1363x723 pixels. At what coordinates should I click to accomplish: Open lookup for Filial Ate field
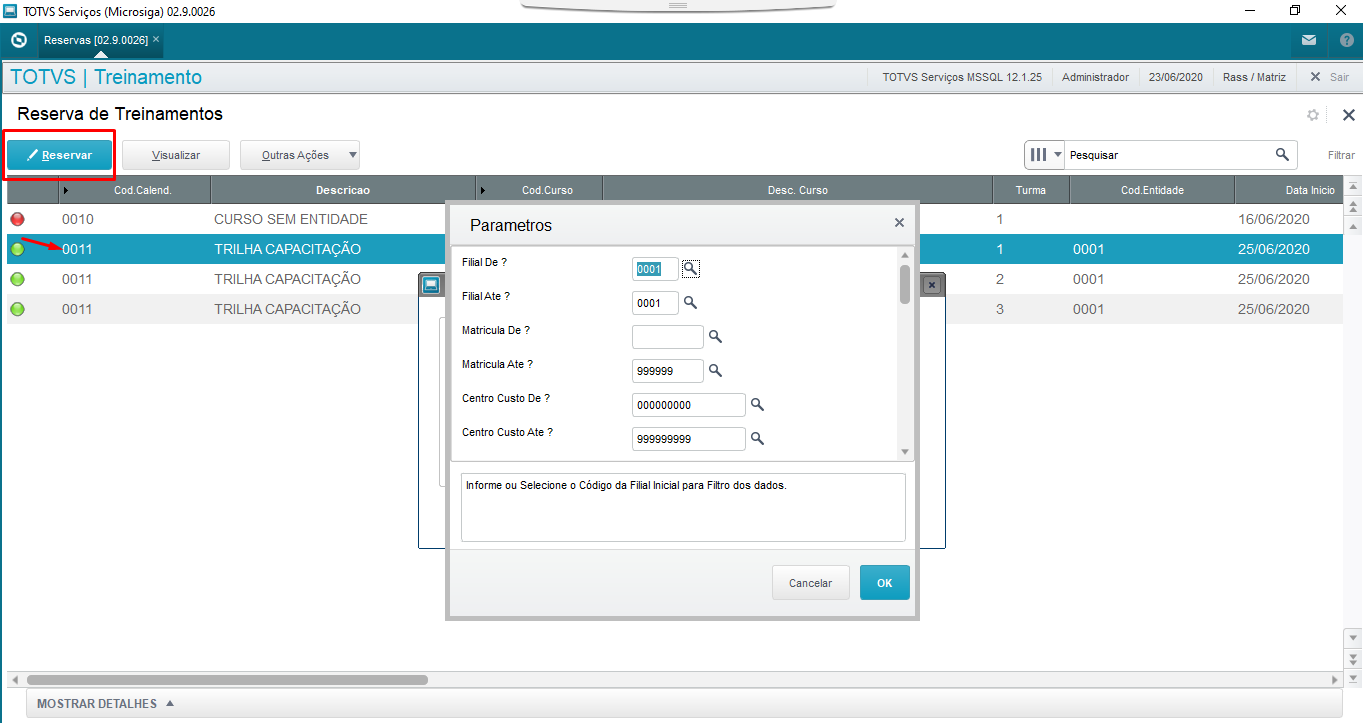pyautogui.click(x=691, y=302)
